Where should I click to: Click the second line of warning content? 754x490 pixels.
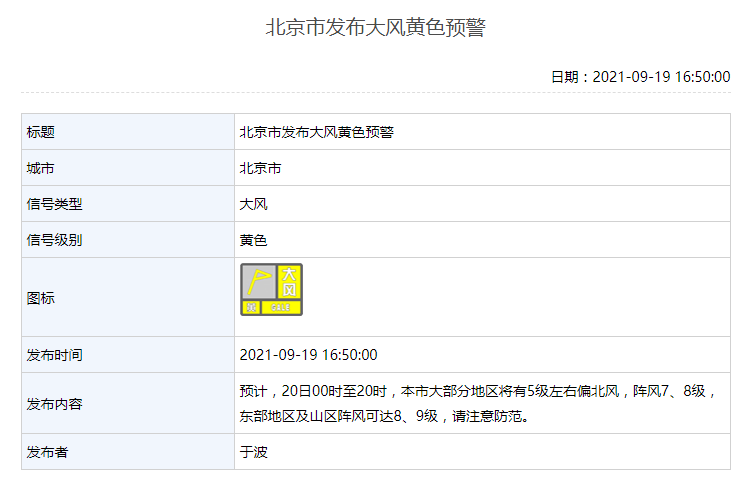tap(383, 415)
